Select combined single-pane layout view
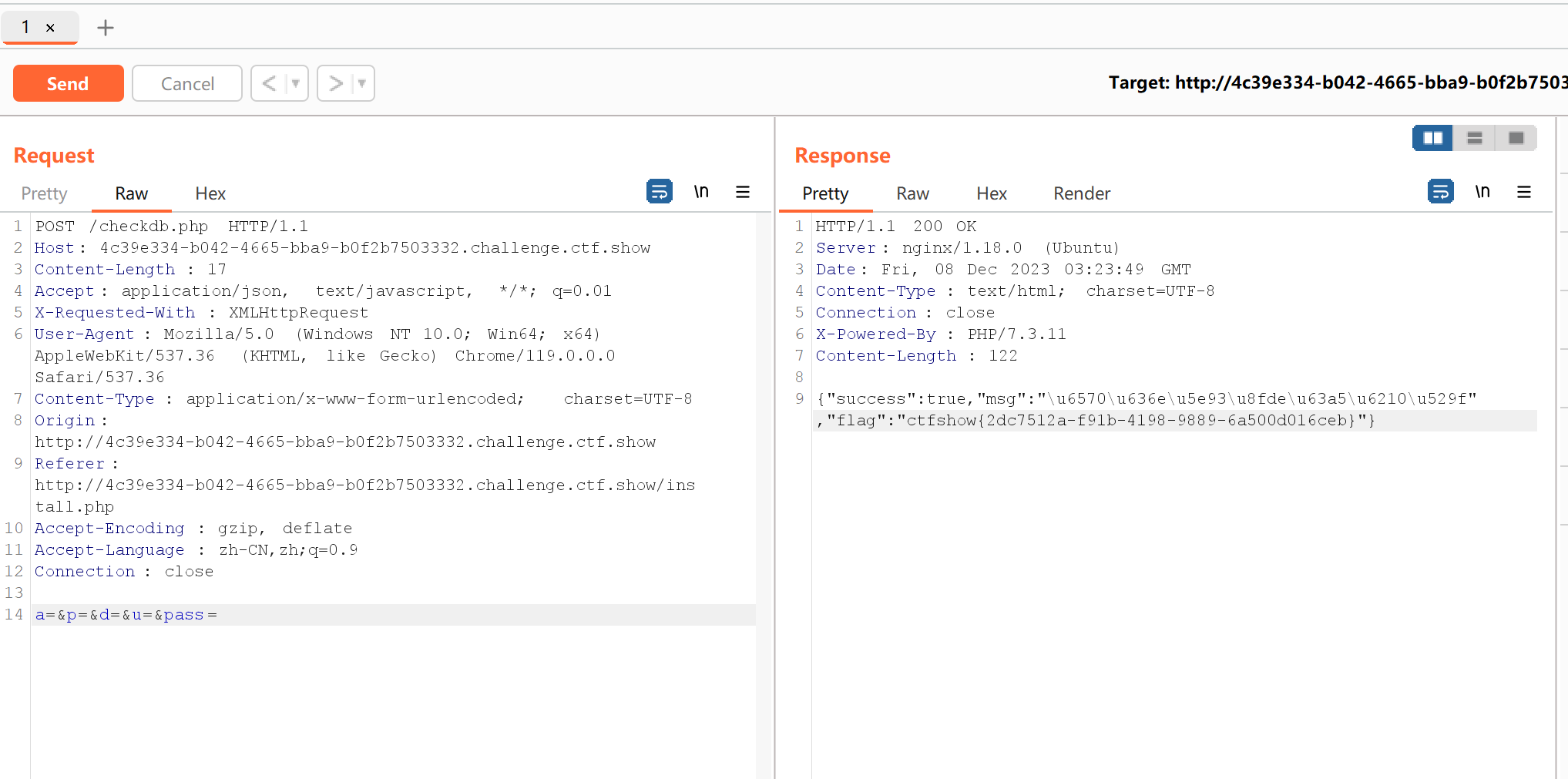Screen dimensions: 1568x779 (x=1516, y=138)
